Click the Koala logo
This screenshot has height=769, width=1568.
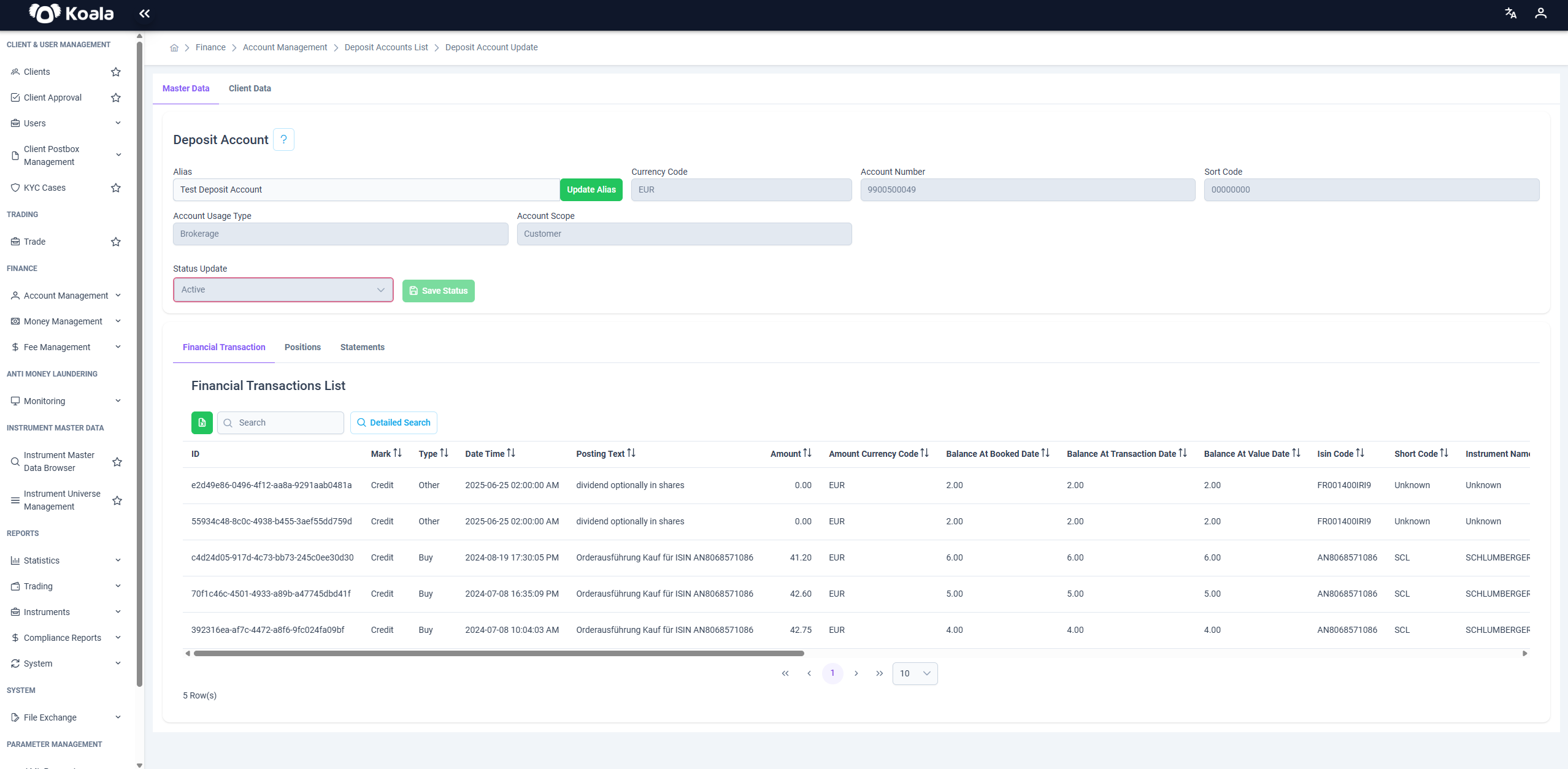tap(71, 13)
